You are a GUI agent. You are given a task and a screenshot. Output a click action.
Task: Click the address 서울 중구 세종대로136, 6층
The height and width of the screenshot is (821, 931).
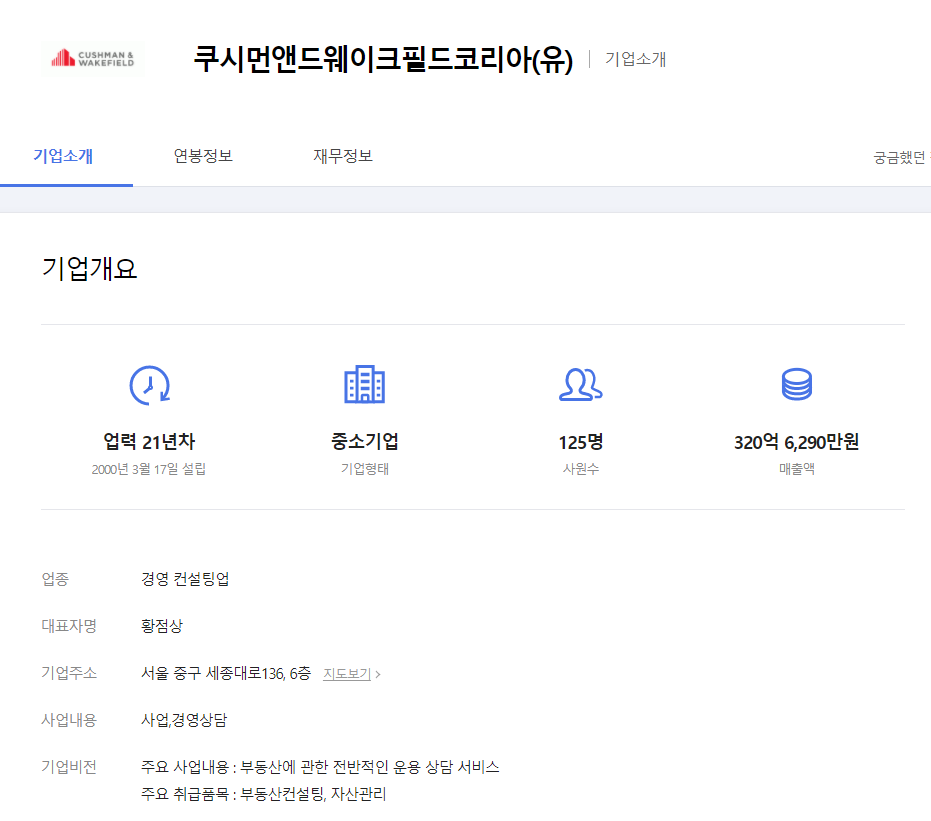(226, 673)
